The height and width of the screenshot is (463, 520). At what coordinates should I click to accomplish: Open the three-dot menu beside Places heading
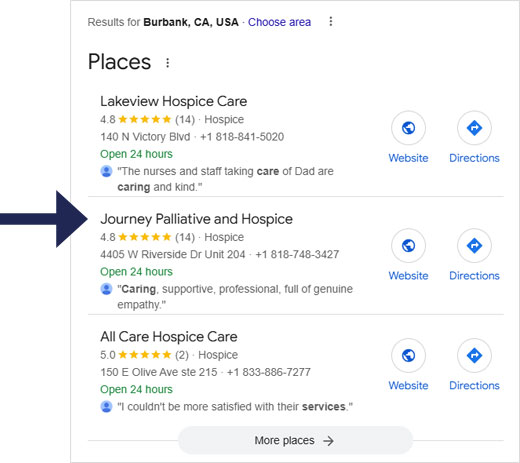pos(168,63)
